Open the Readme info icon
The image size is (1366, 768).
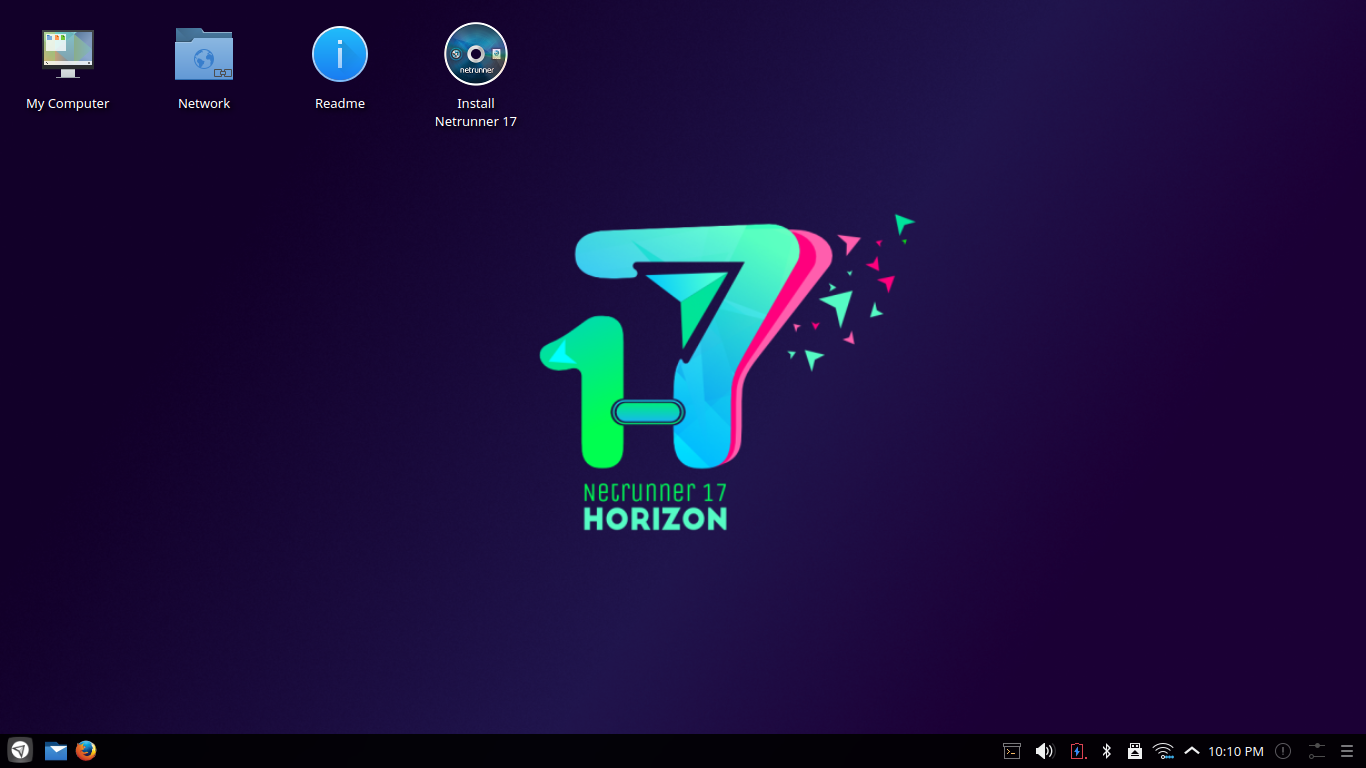pos(340,54)
